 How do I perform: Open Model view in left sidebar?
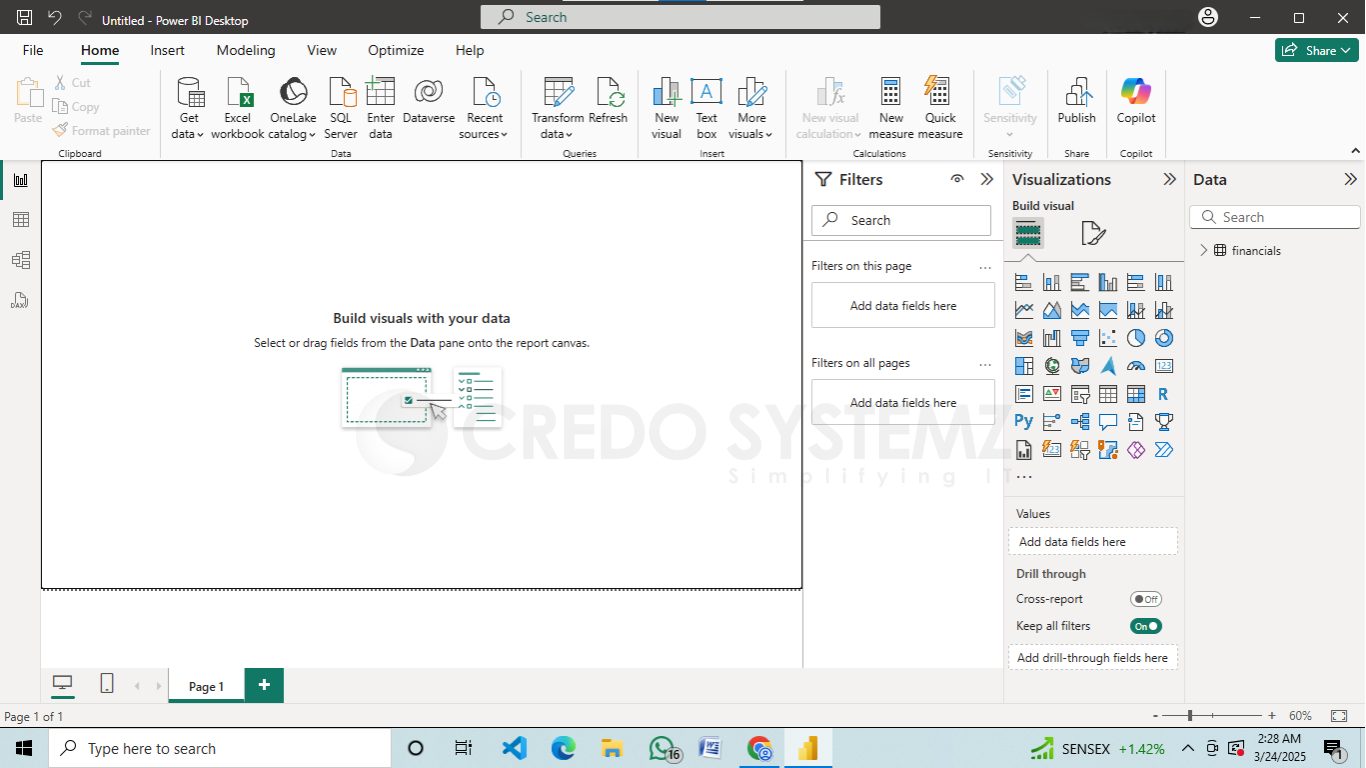20,260
